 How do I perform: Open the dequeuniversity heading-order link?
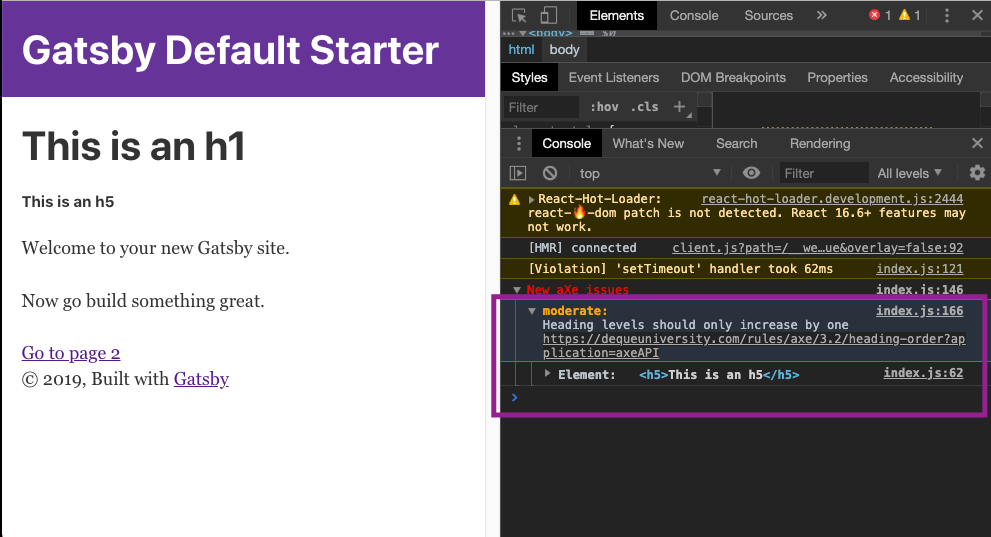[753, 346]
